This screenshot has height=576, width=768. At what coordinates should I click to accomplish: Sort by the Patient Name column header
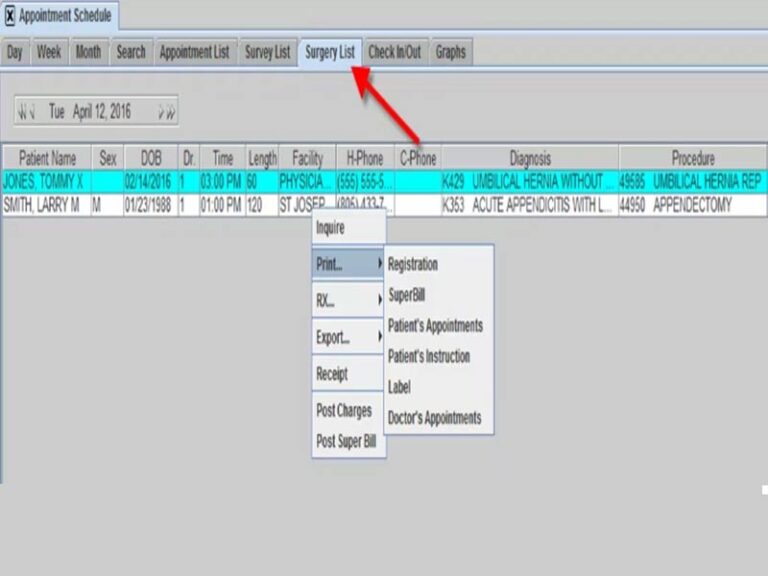pos(48,158)
